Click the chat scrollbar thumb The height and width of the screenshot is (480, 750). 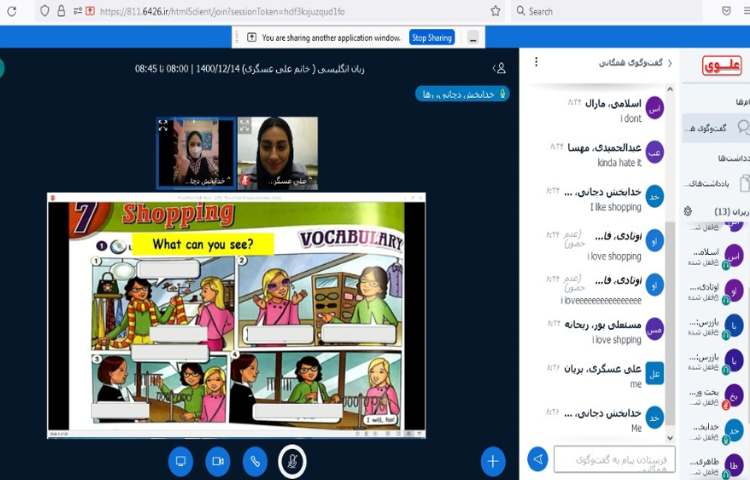tap(670, 324)
